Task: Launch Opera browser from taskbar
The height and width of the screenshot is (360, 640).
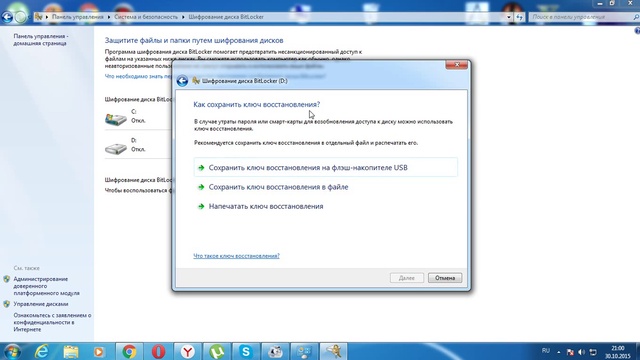Action: 158,351
